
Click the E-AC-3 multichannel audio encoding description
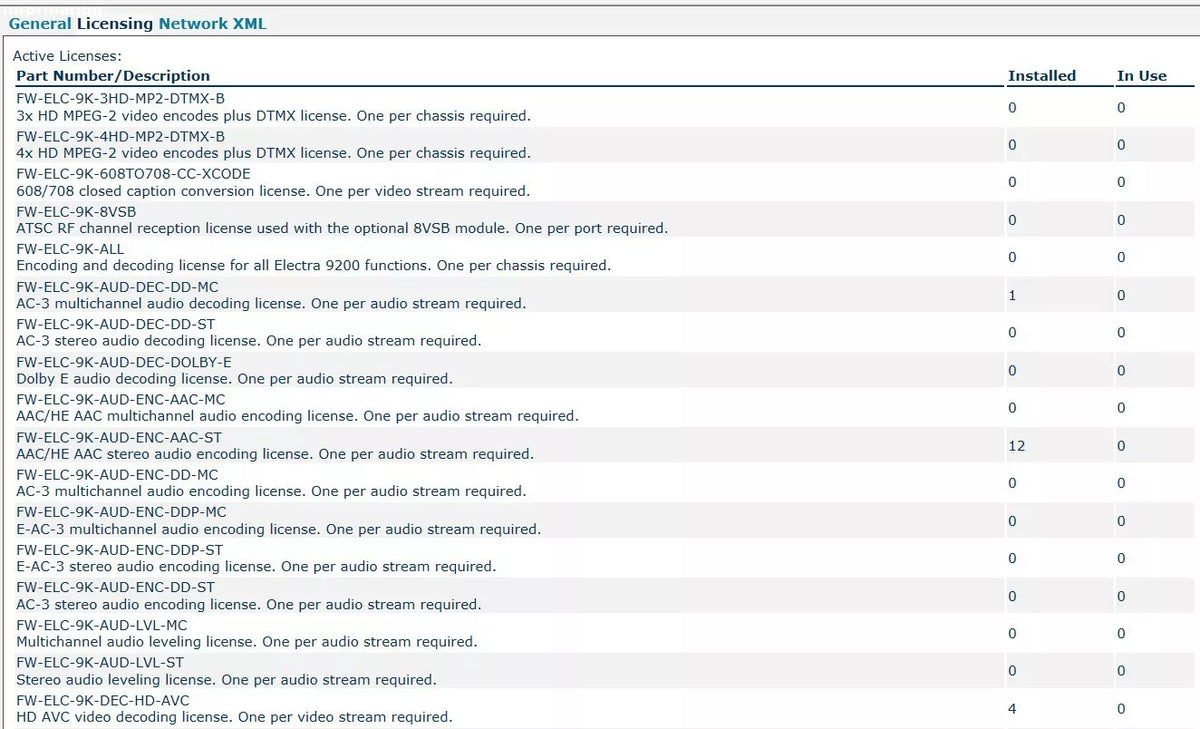click(278, 529)
